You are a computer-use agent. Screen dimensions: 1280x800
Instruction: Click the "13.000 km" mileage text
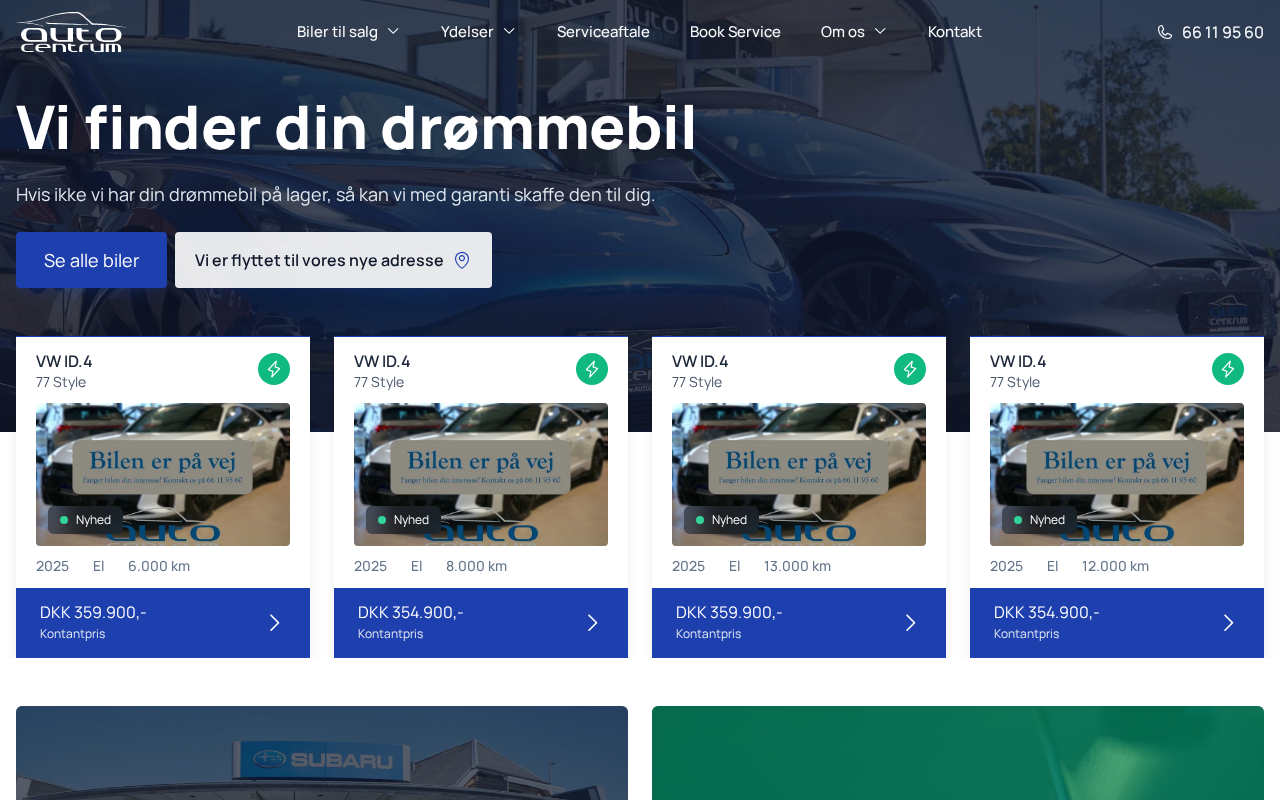point(797,566)
